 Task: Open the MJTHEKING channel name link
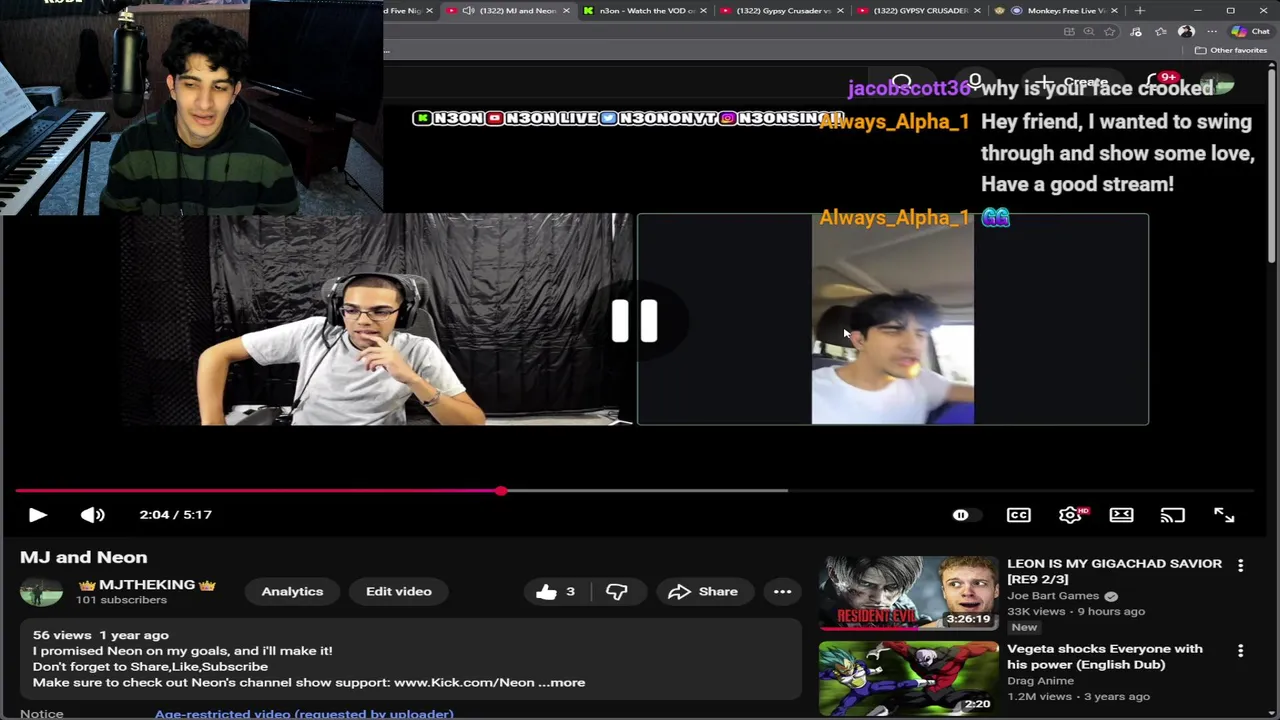coord(147,585)
